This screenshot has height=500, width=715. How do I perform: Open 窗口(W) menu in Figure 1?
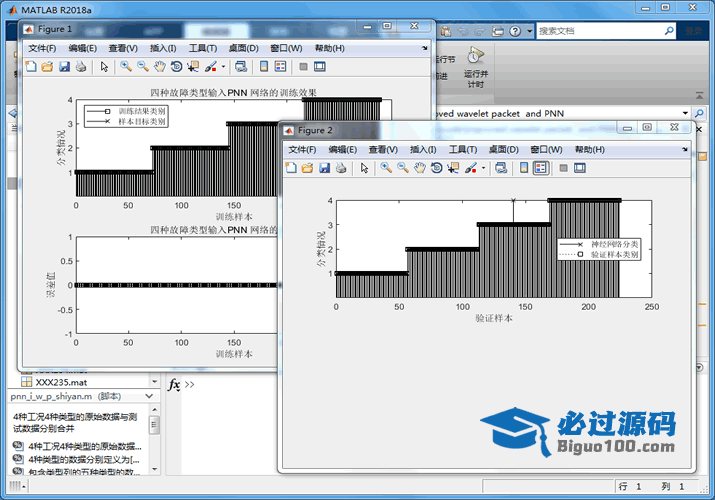pyautogui.click(x=286, y=48)
